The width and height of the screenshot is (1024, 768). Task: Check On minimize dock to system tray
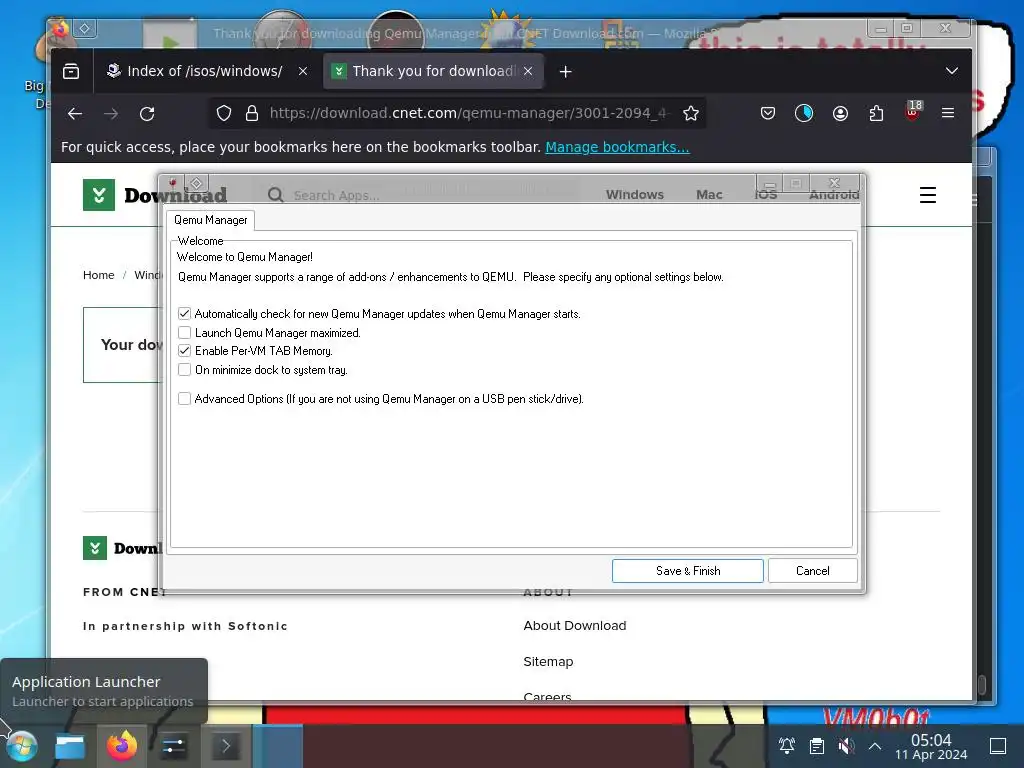[x=184, y=370]
